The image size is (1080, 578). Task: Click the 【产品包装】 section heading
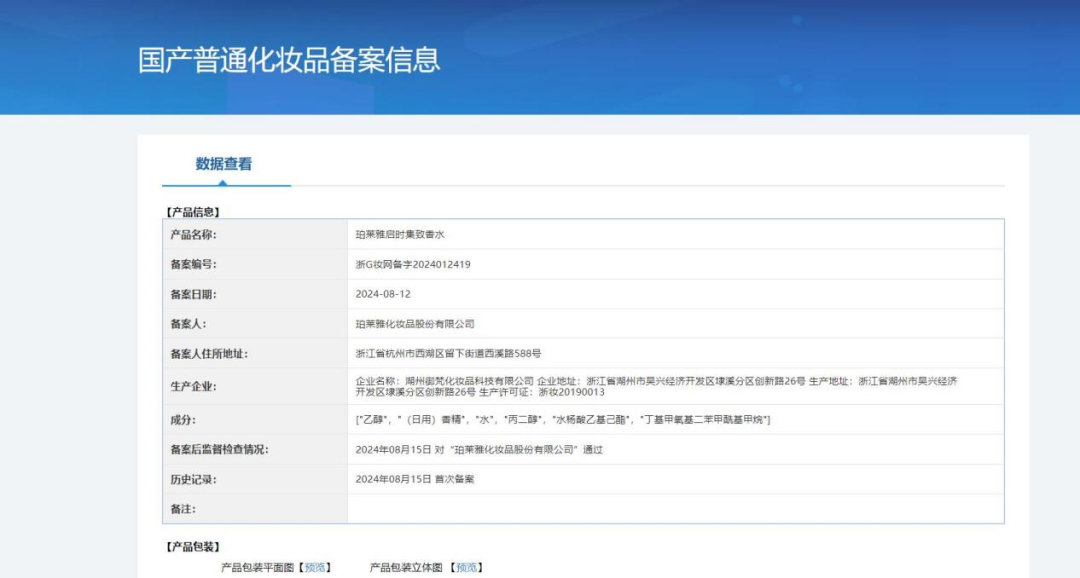click(x=192, y=546)
